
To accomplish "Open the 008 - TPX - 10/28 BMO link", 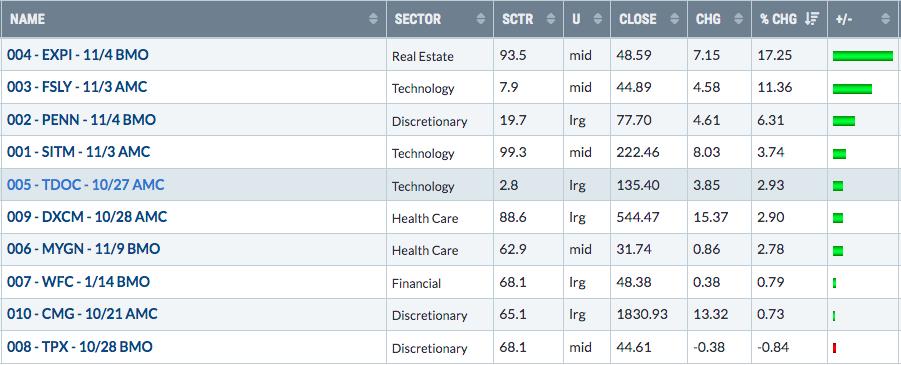I will point(80,347).
